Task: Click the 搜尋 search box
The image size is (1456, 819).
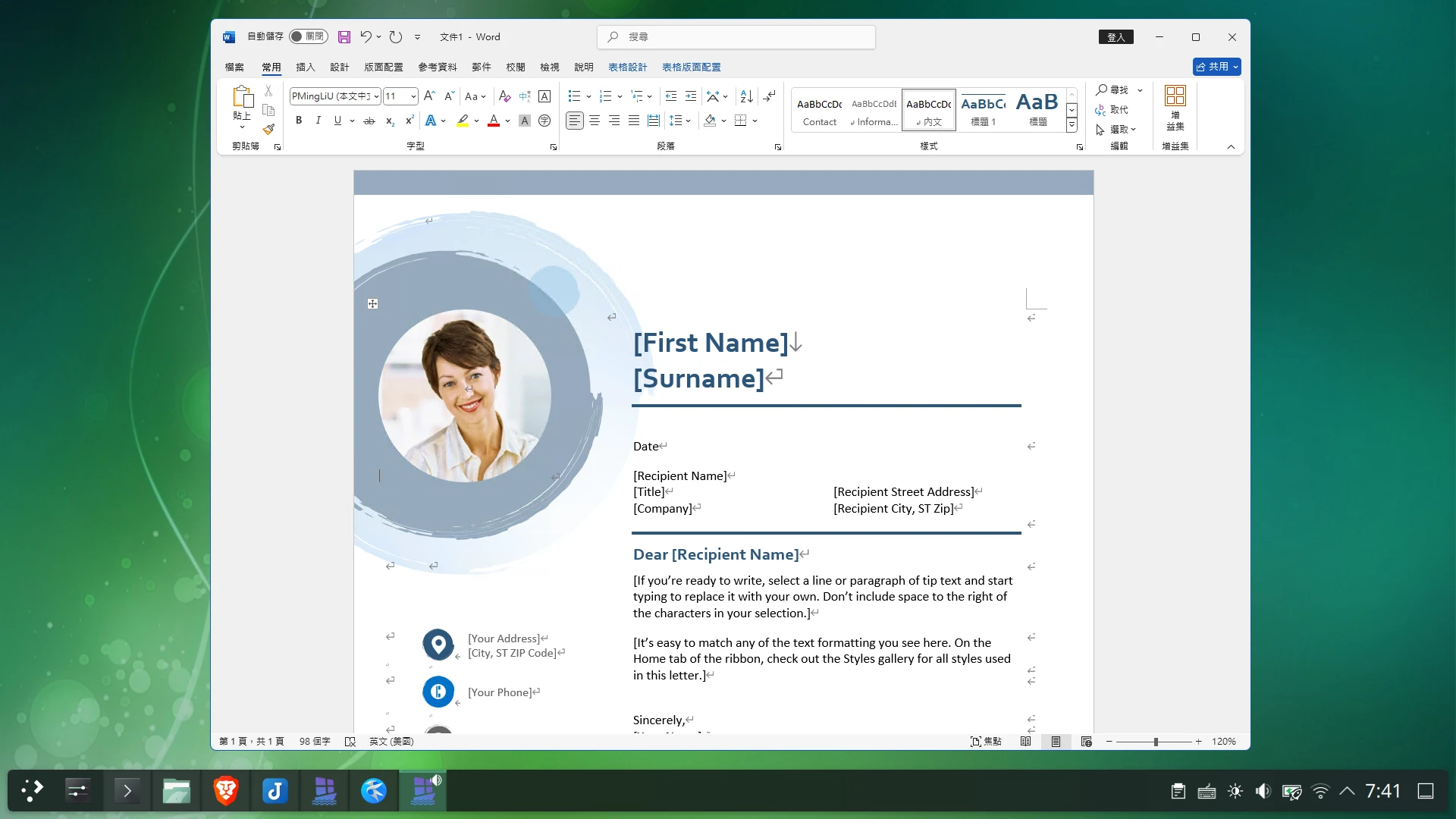Action: pyautogui.click(x=736, y=37)
